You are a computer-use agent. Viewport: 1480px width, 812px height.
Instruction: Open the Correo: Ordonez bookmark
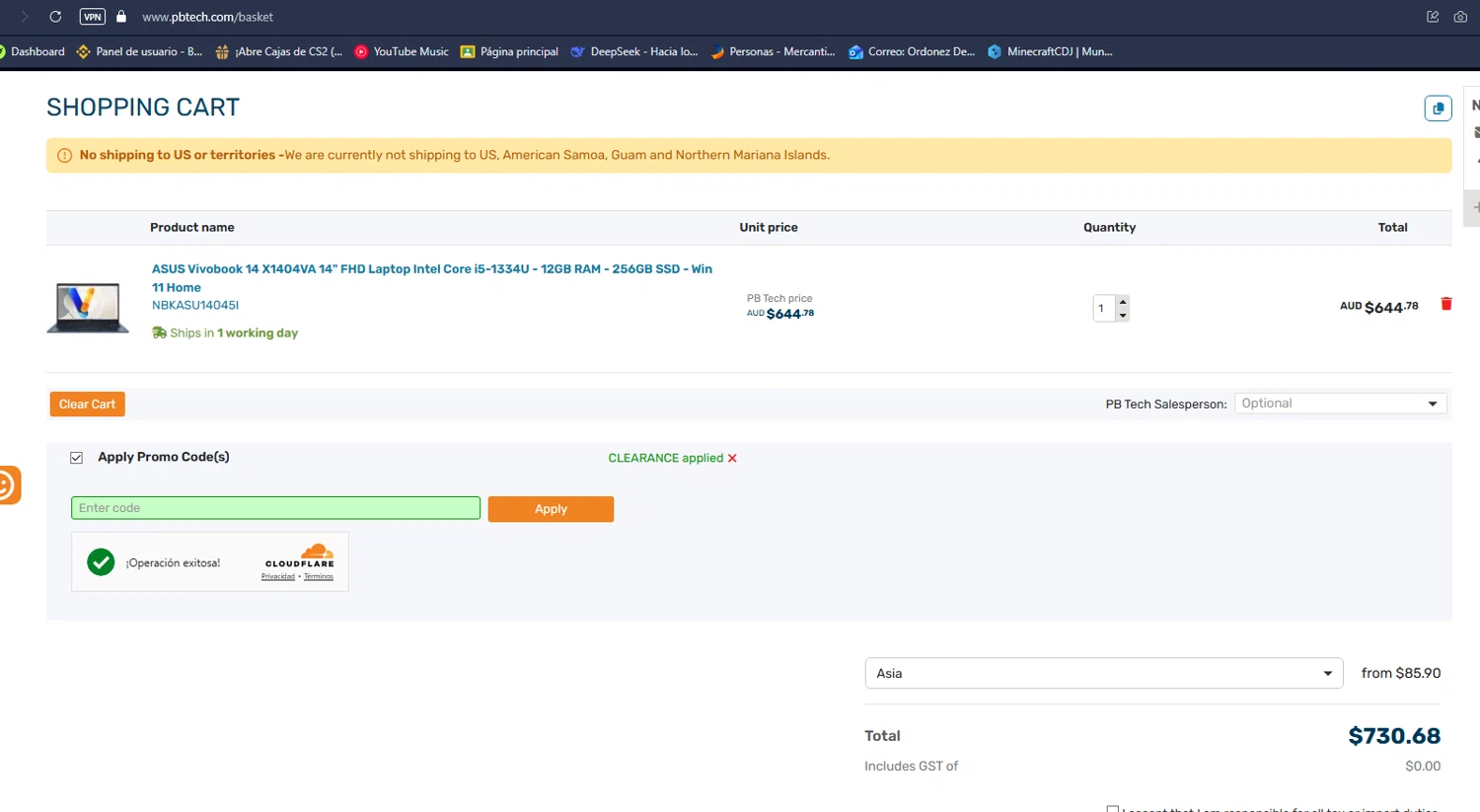coord(912,51)
